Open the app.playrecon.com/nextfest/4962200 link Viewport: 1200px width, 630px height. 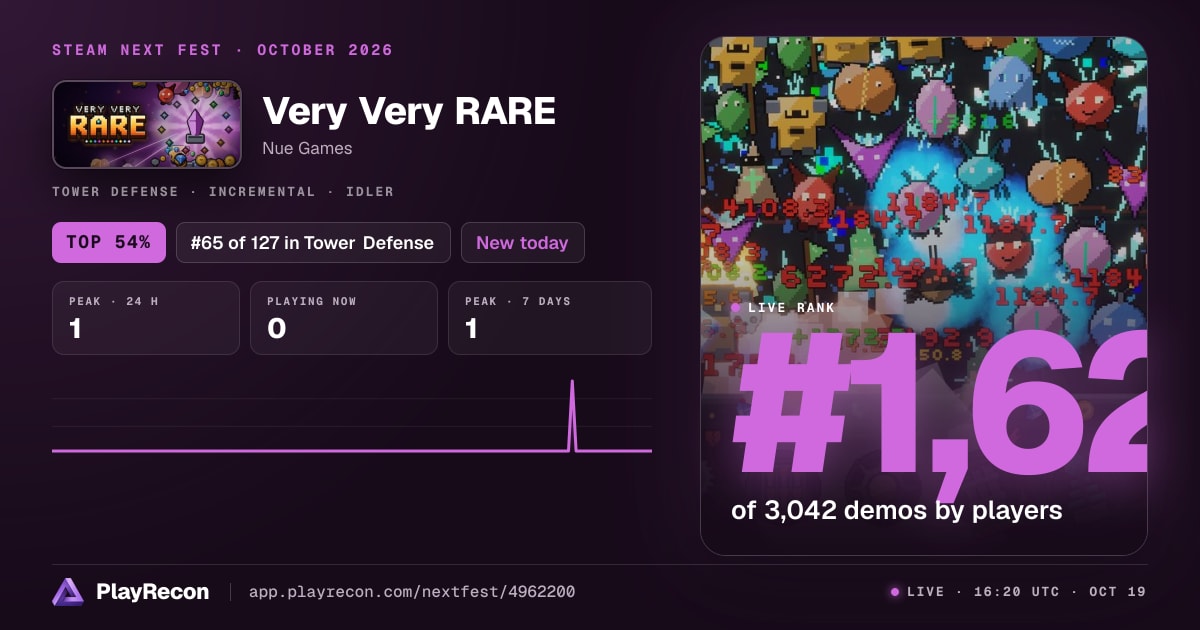point(412,592)
